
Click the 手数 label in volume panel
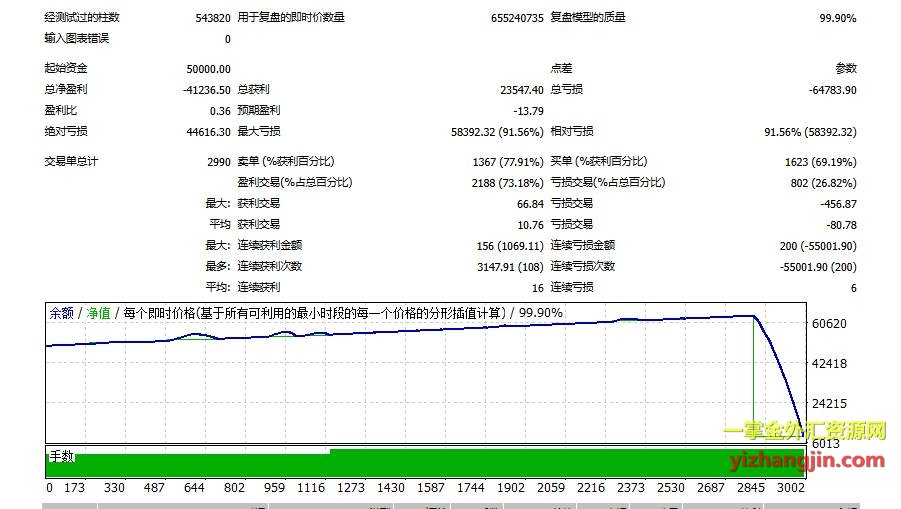point(61,456)
